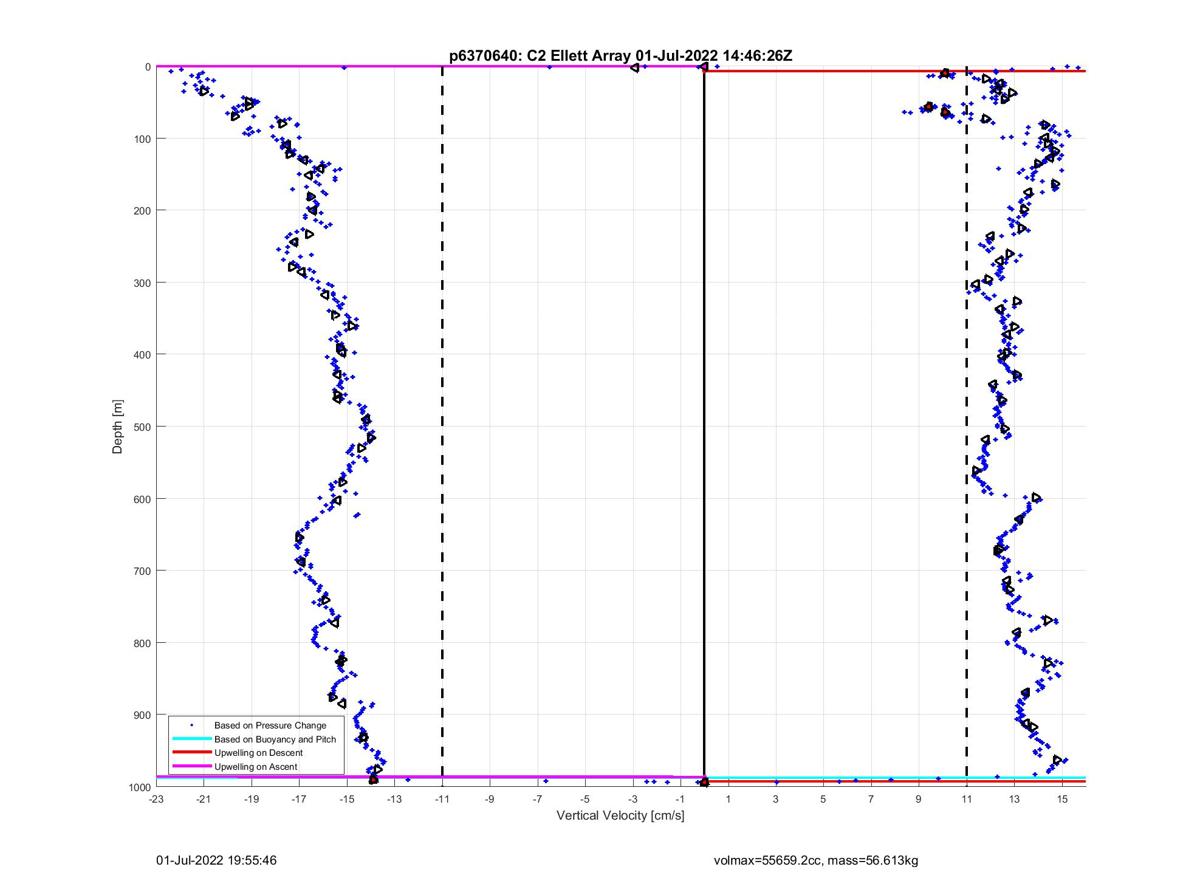This screenshot has height=885, width=1200.
Task: Click the red line sample in legend
Action: pyautogui.click(x=191, y=752)
